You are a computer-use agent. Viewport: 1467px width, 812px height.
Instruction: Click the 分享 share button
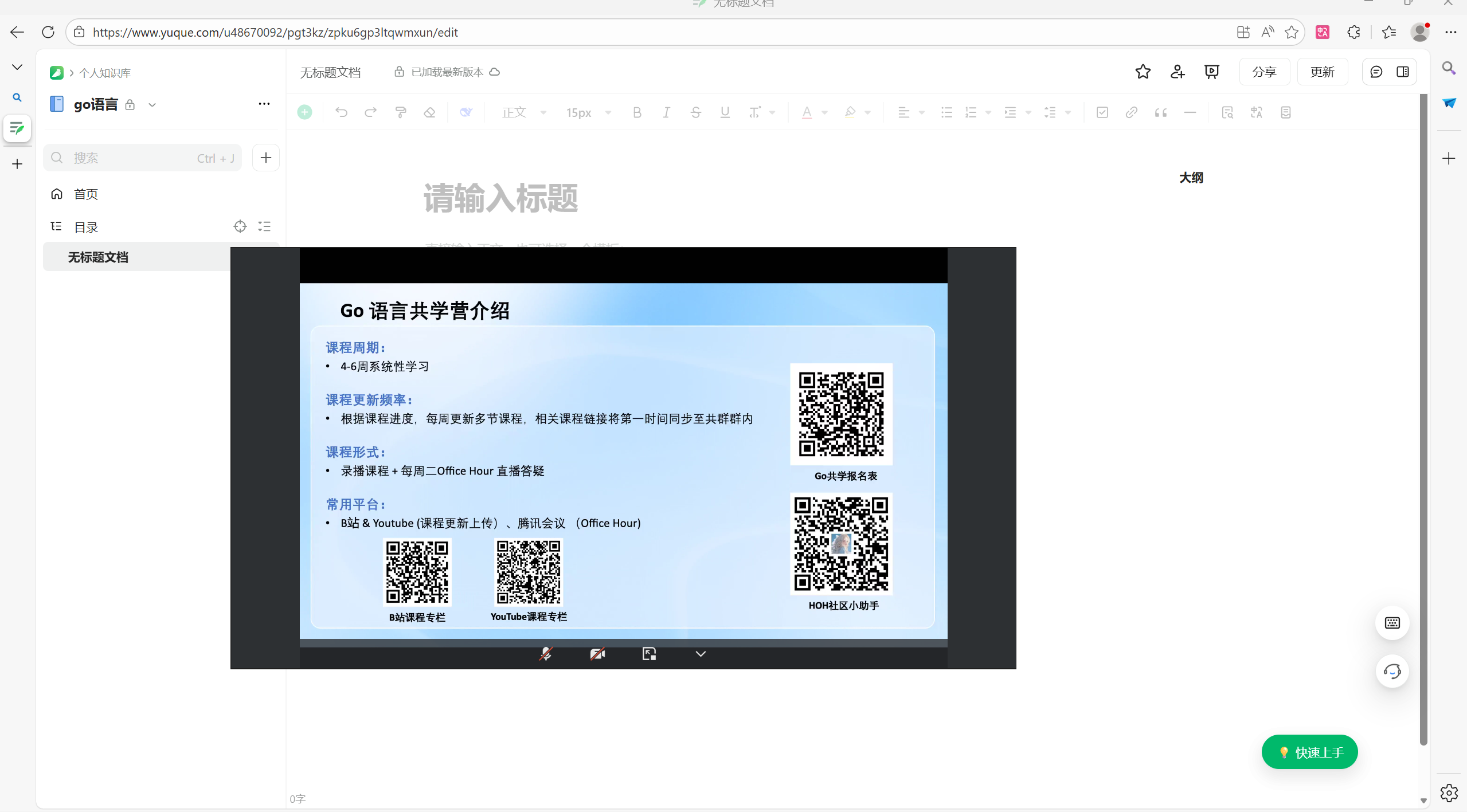(1264, 72)
